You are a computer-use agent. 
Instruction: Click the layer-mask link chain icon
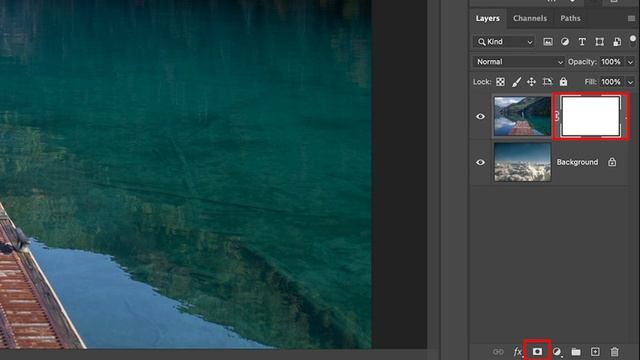[x=556, y=116]
